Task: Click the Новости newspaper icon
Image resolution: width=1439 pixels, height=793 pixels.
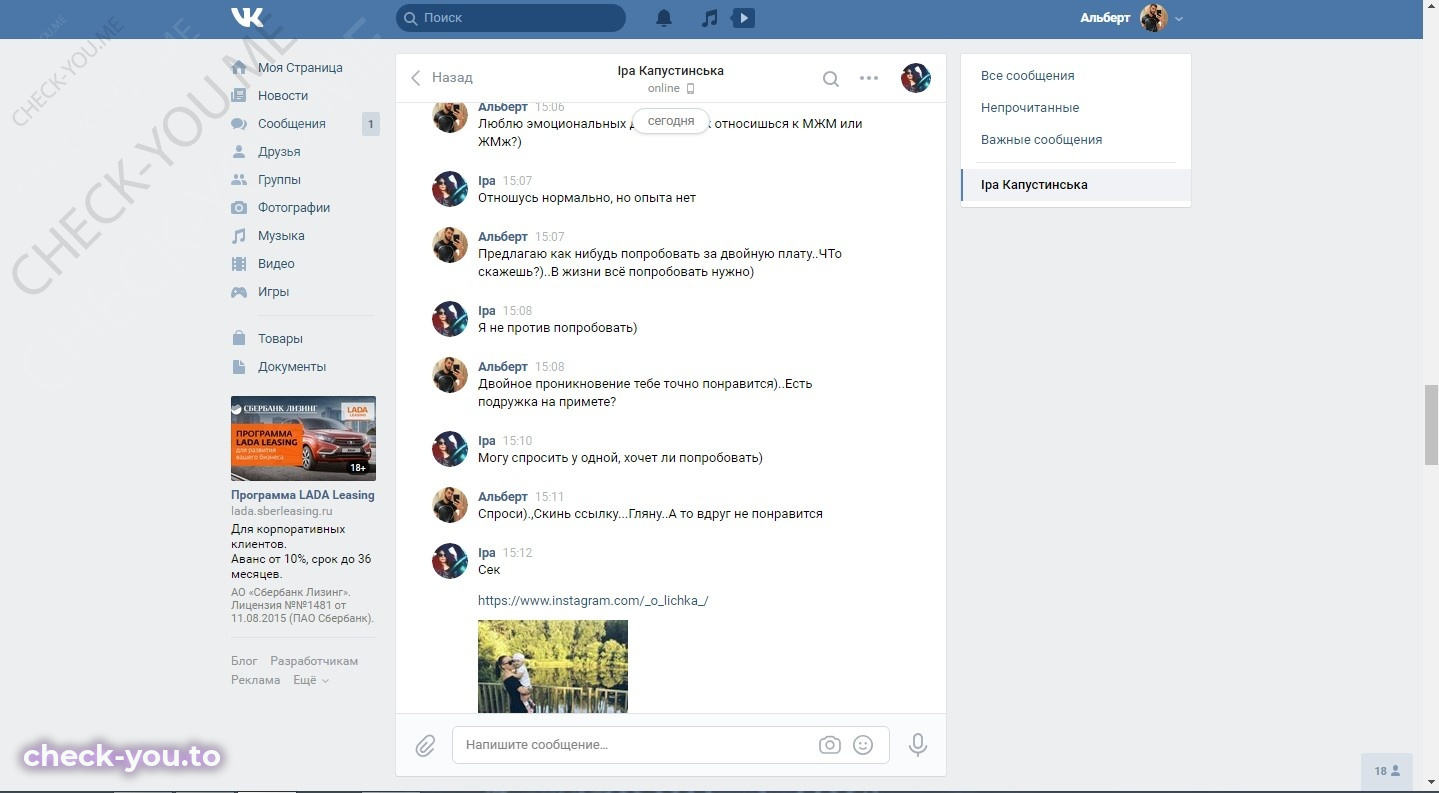Action: coord(239,96)
